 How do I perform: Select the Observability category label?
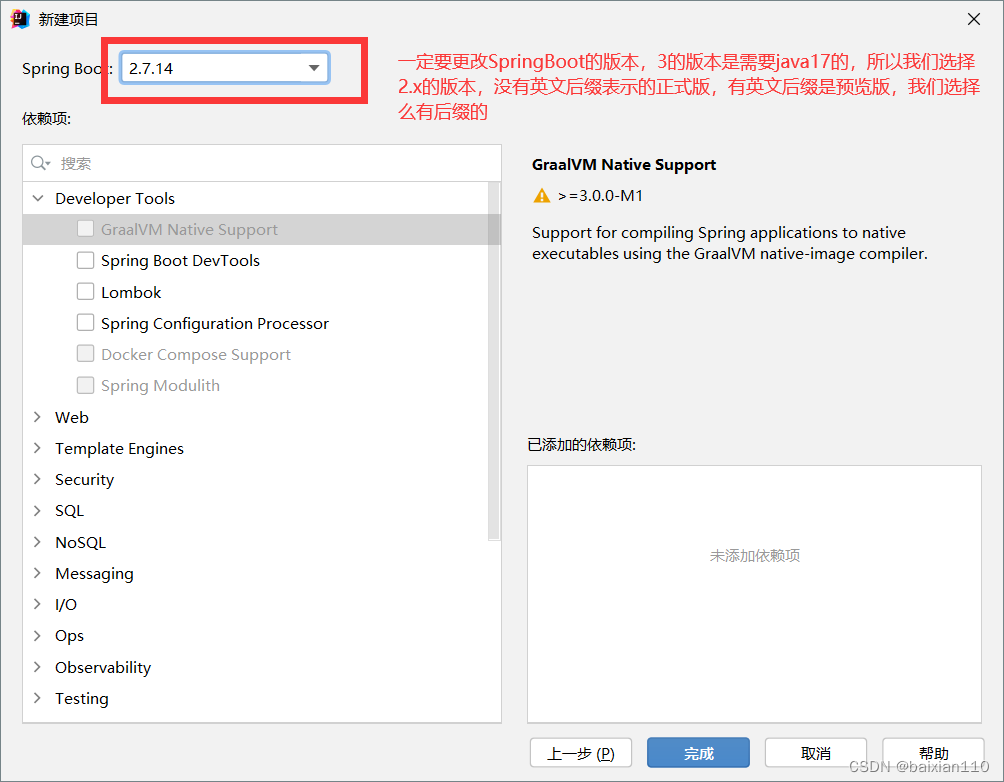click(103, 667)
